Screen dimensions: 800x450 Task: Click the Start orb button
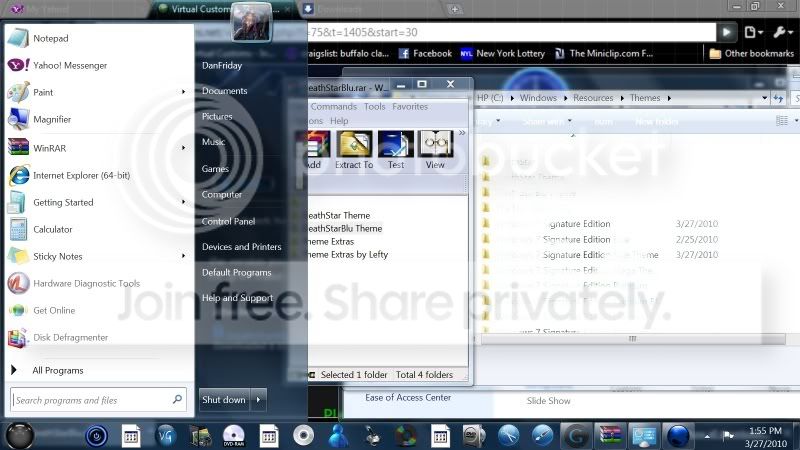(x=20, y=435)
